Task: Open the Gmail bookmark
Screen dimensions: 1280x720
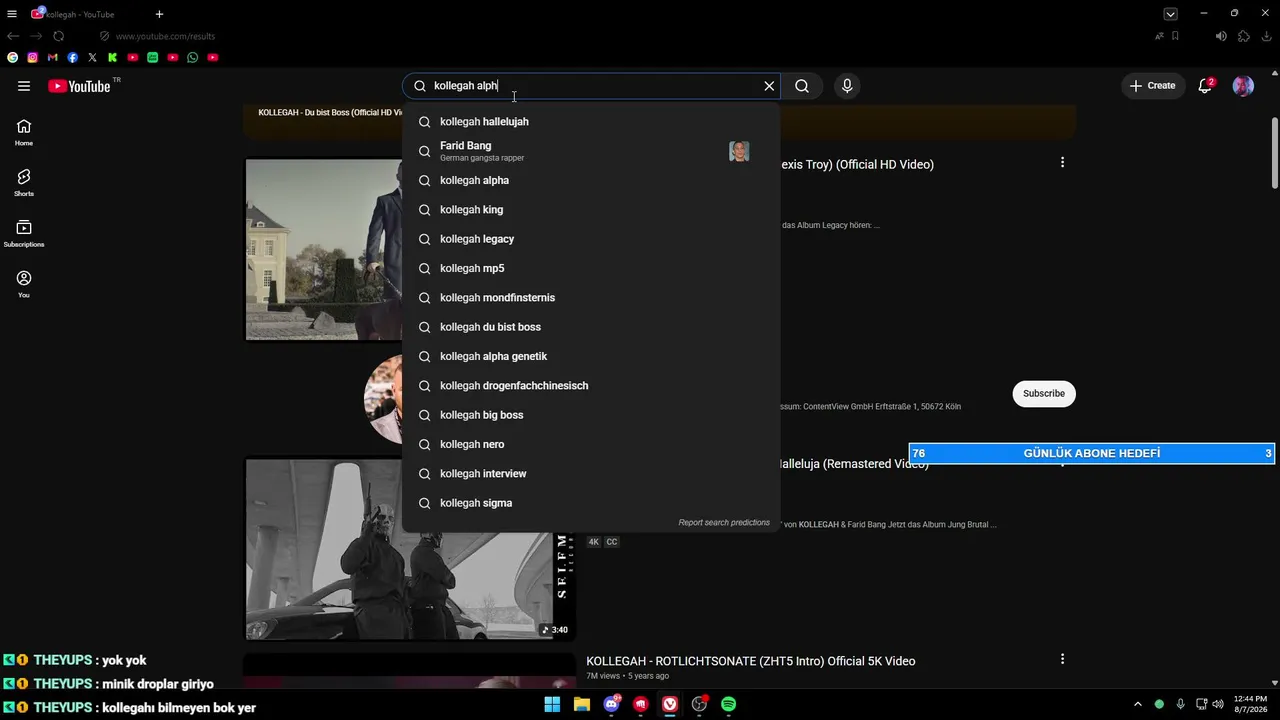Action: point(53,58)
